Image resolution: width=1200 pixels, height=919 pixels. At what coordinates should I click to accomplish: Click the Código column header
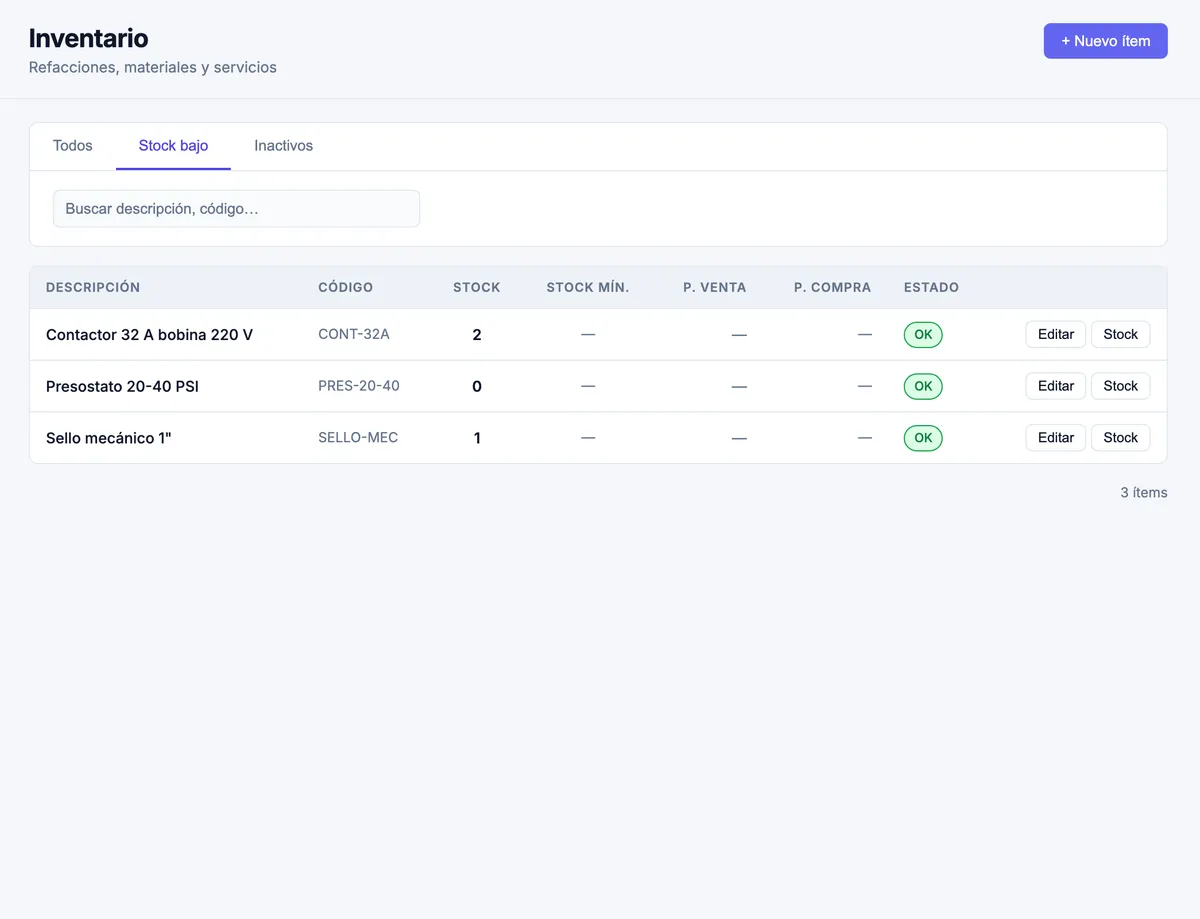tap(345, 287)
